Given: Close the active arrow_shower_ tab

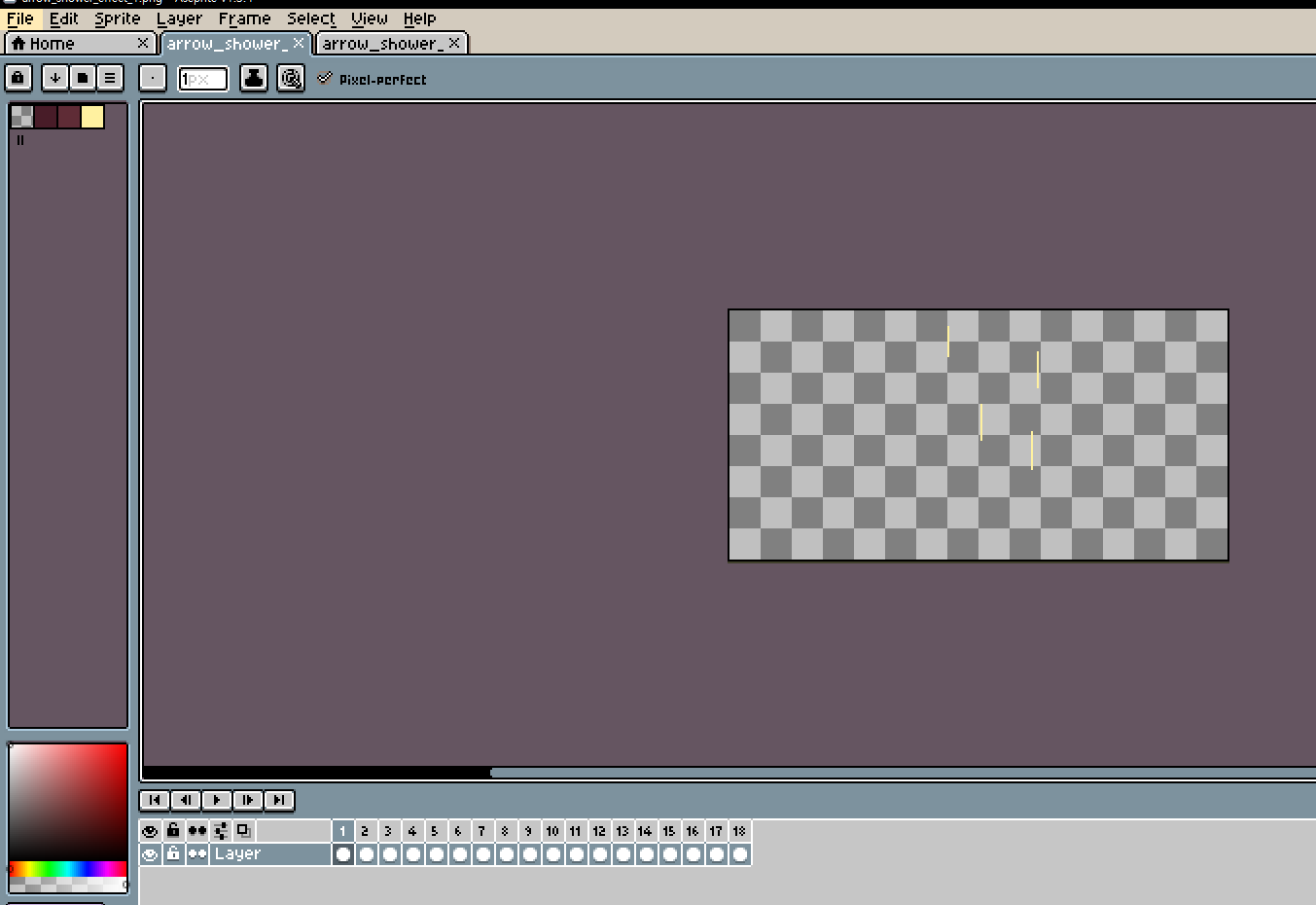Looking at the screenshot, I should click(299, 43).
